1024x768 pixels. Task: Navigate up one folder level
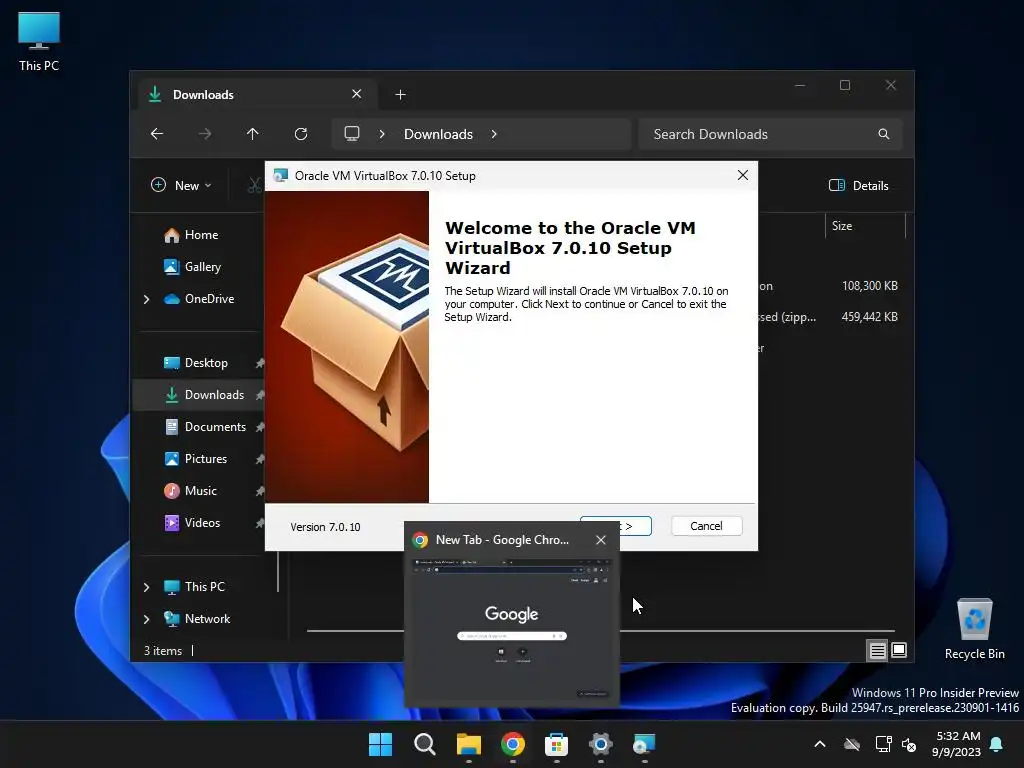tap(253, 134)
